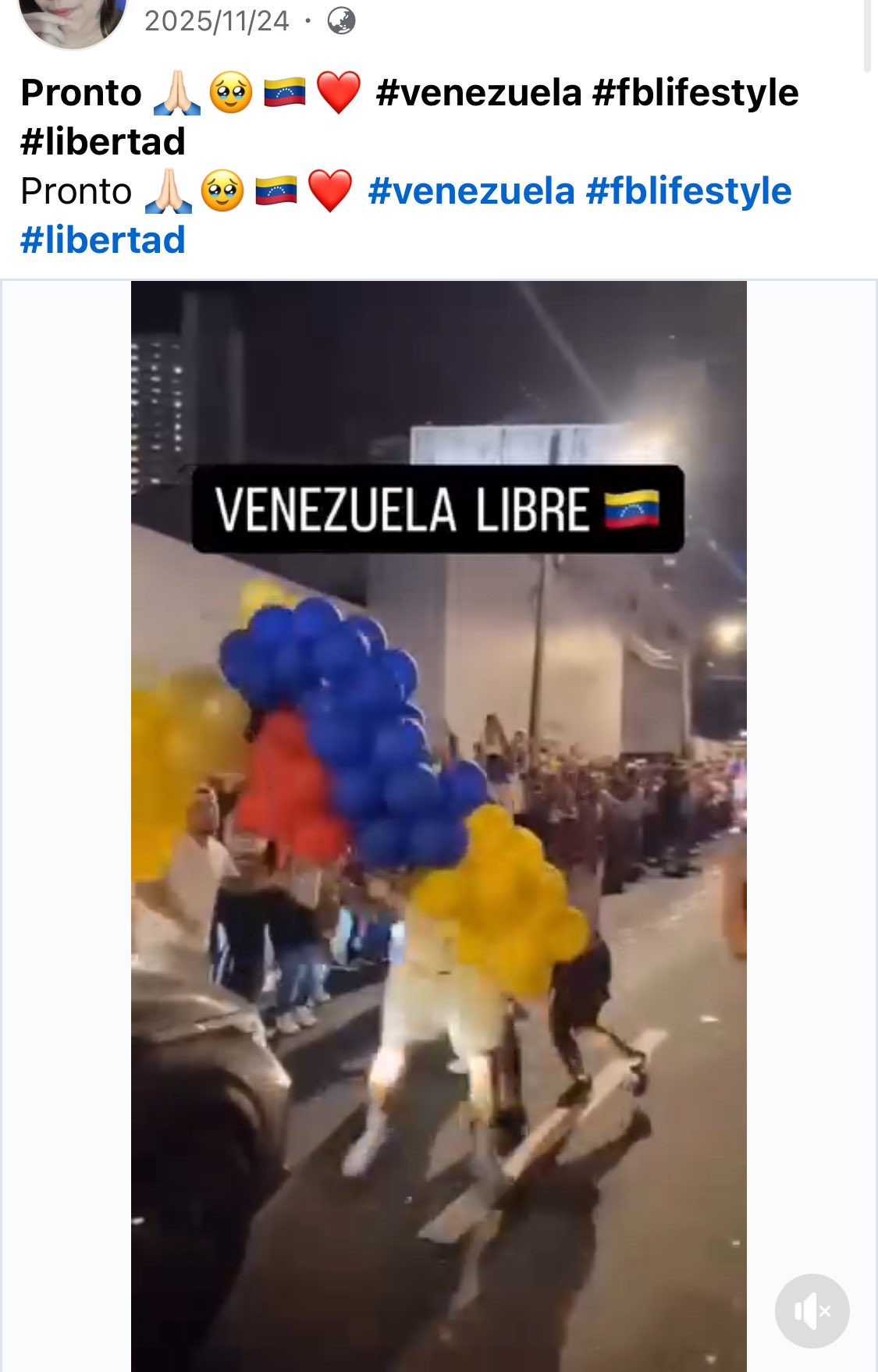Open the blue #fblifestyle hashtag link
Image resolution: width=878 pixels, height=1372 pixels.
[688, 191]
